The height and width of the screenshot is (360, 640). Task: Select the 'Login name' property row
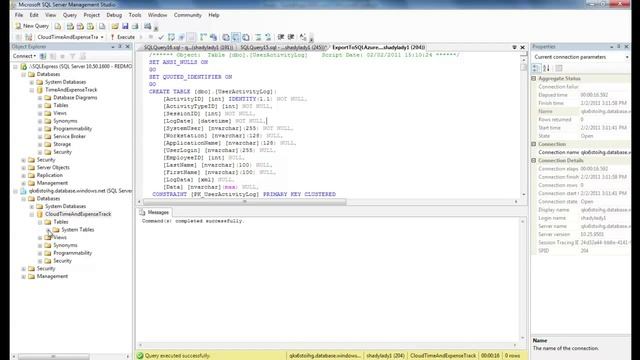click(581, 218)
